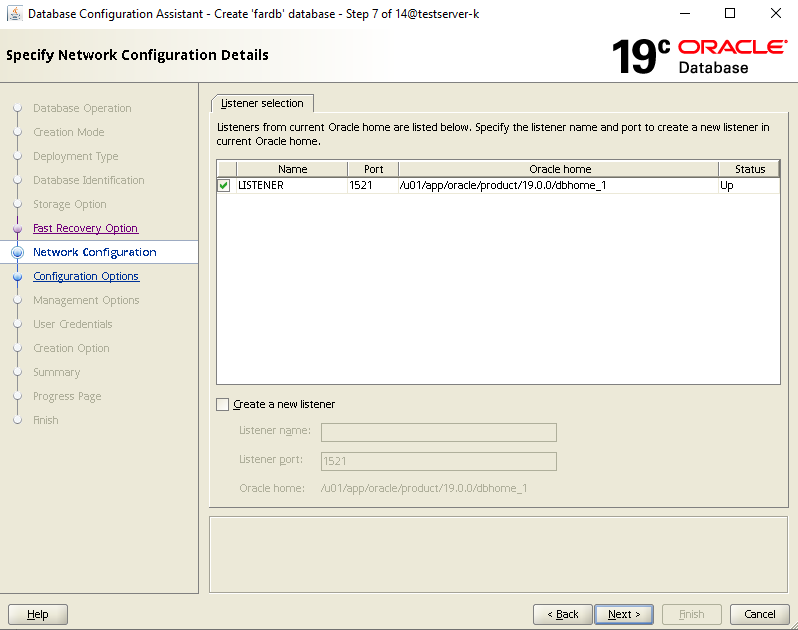Click the Java application icon in title bar
This screenshot has height=630, width=798.
pos(15,14)
